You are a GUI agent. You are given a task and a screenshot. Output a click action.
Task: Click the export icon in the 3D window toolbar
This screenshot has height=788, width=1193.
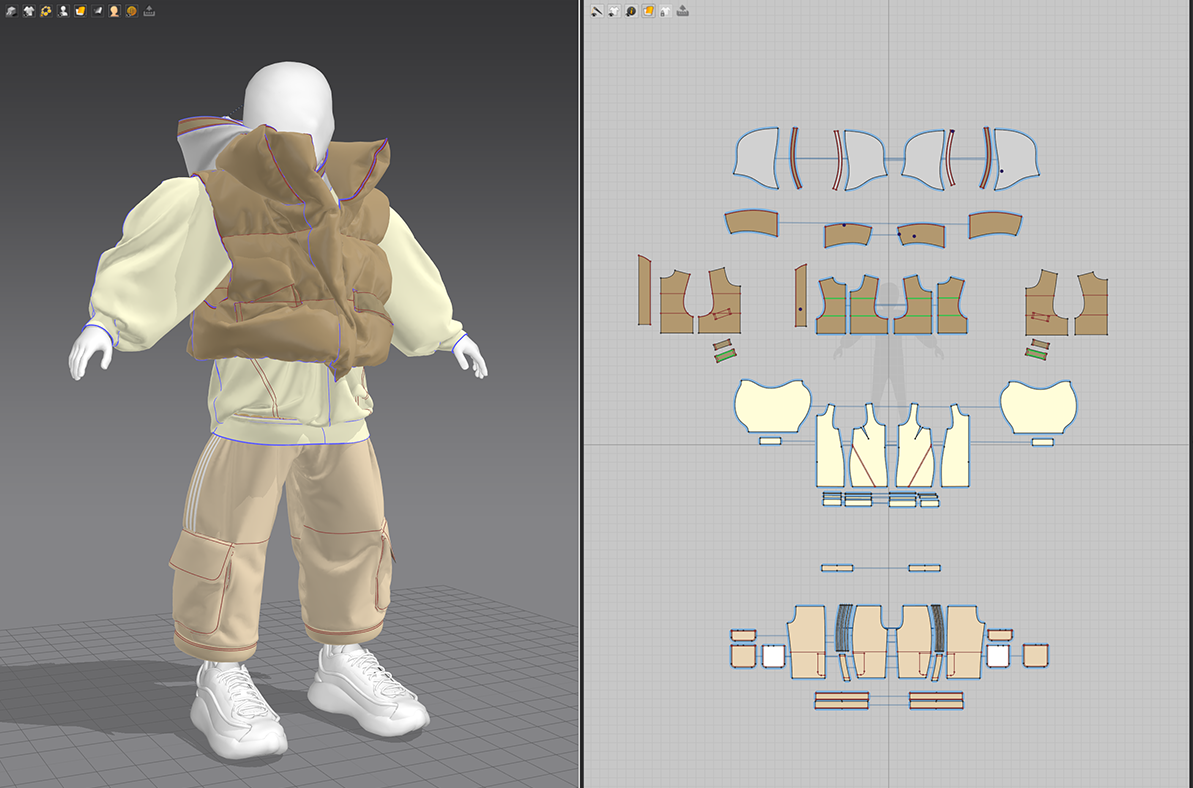[x=149, y=11]
